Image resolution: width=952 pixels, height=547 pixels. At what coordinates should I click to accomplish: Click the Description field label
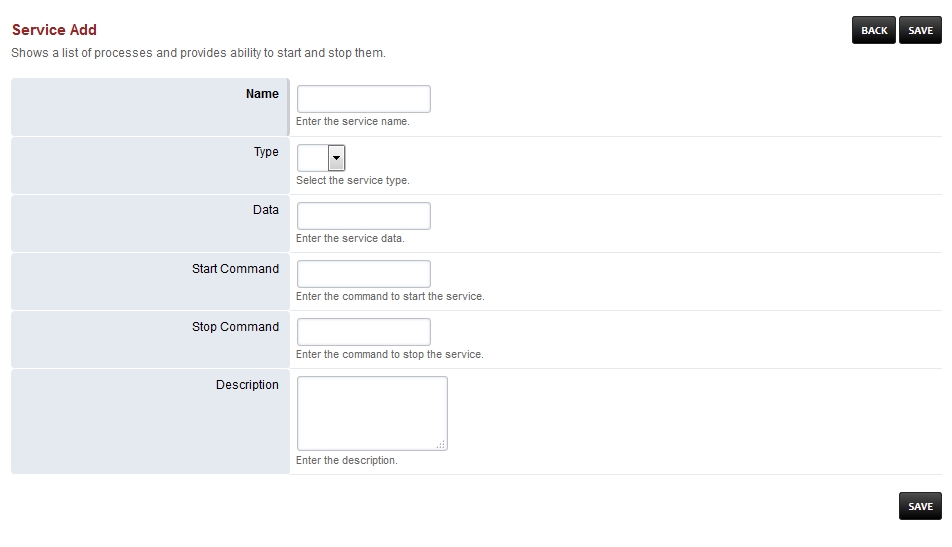click(247, 384)
